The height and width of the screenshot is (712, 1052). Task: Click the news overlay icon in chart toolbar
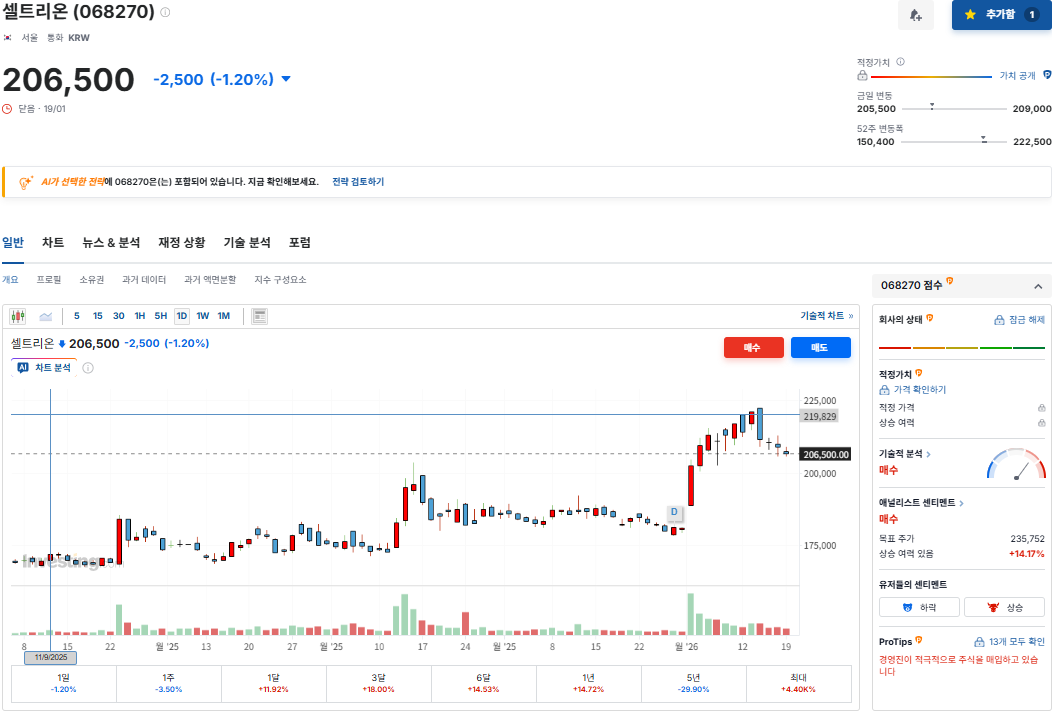260,316
